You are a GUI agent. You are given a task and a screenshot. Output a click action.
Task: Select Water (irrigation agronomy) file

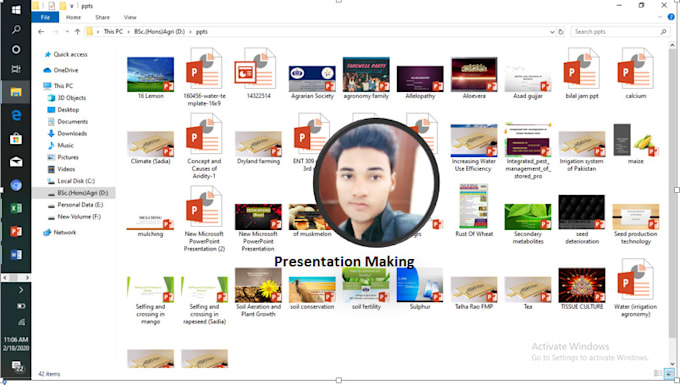(x=635, y=288)
